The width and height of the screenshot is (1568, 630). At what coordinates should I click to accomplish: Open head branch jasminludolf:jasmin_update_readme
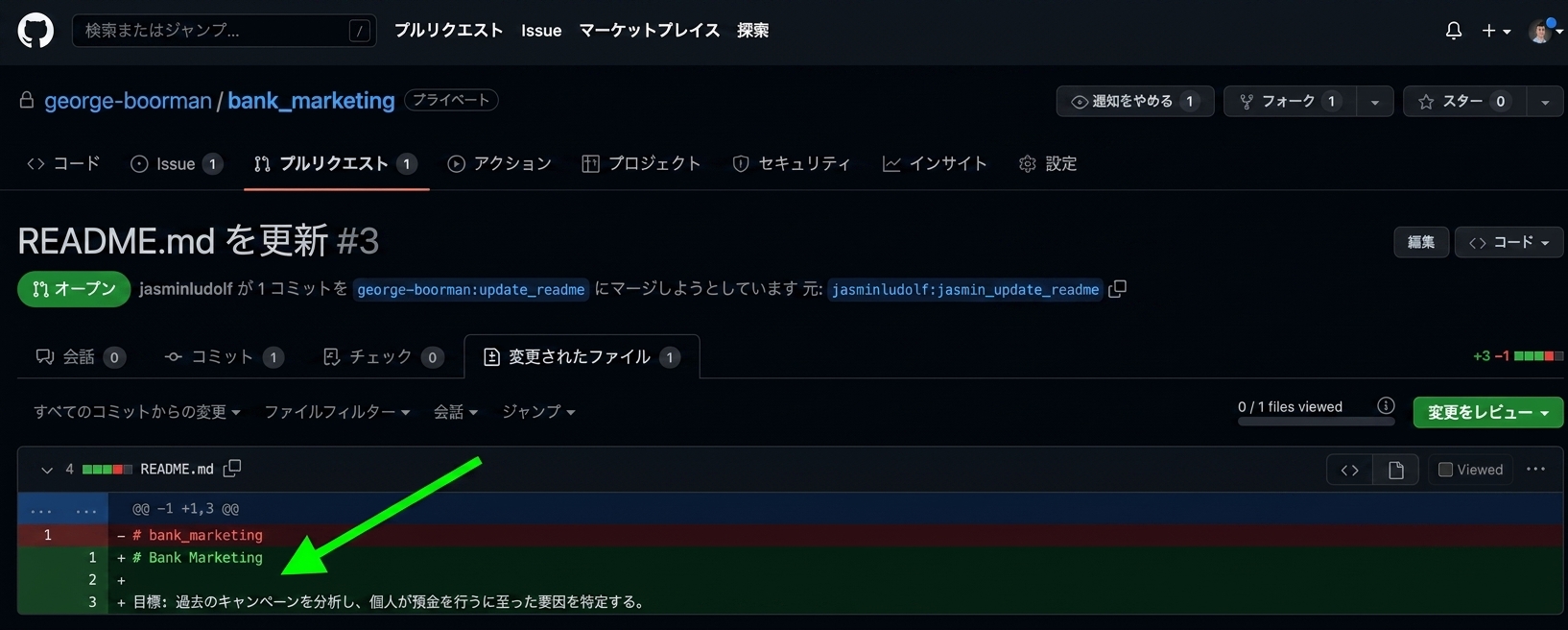pos(965,289)
